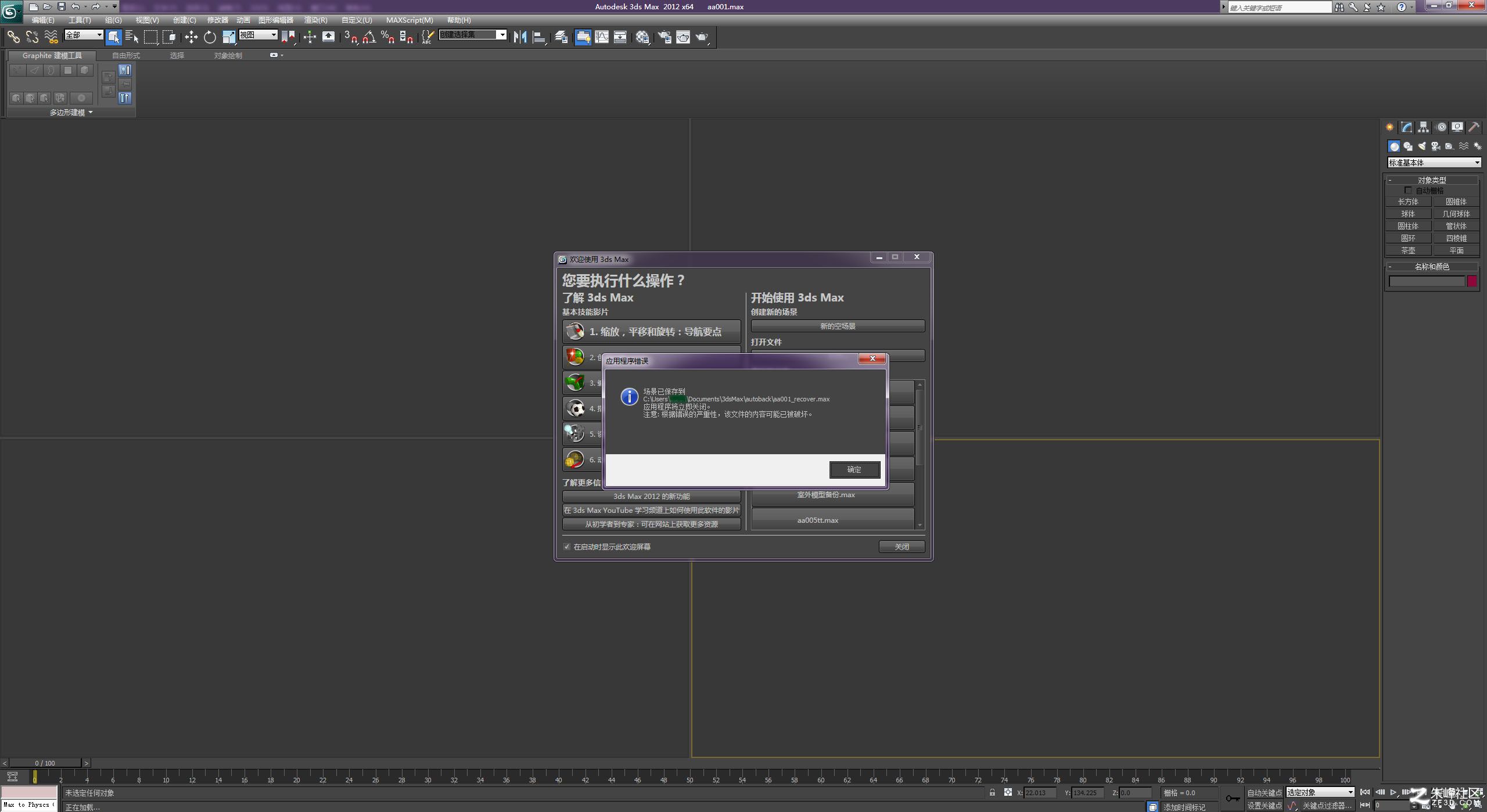Viewport: 1487px width, 812px height.
Task: Expand the Quick Access toolbar customize arrow
Action: click(114, 6)
